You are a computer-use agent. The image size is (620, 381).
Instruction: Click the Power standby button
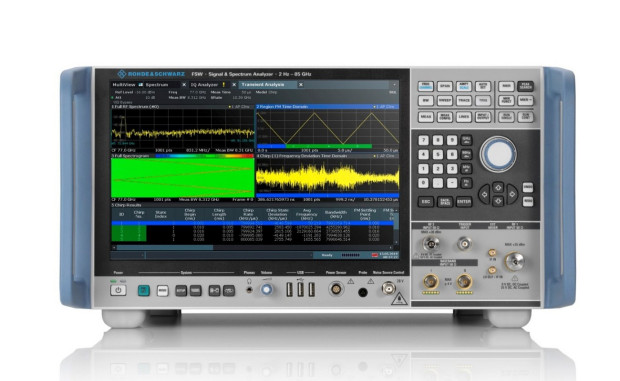coord(118,290)
